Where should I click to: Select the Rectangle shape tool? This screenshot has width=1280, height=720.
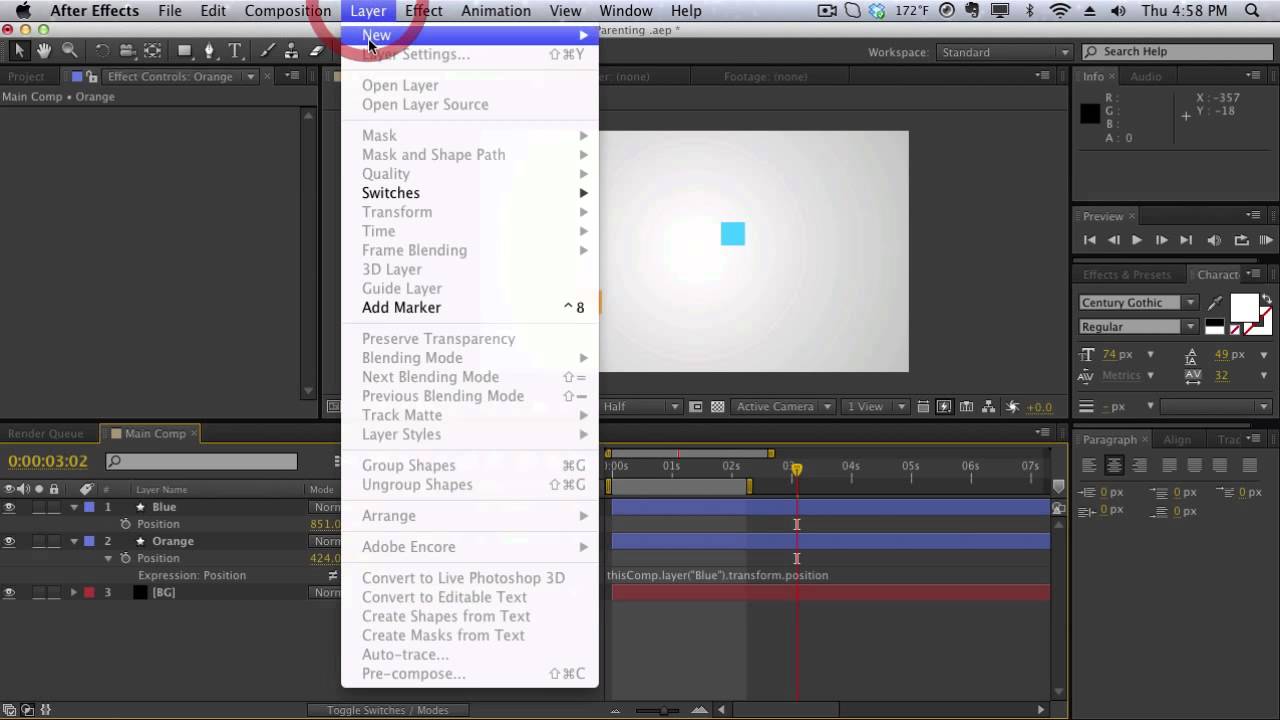(x=185, y=51)
